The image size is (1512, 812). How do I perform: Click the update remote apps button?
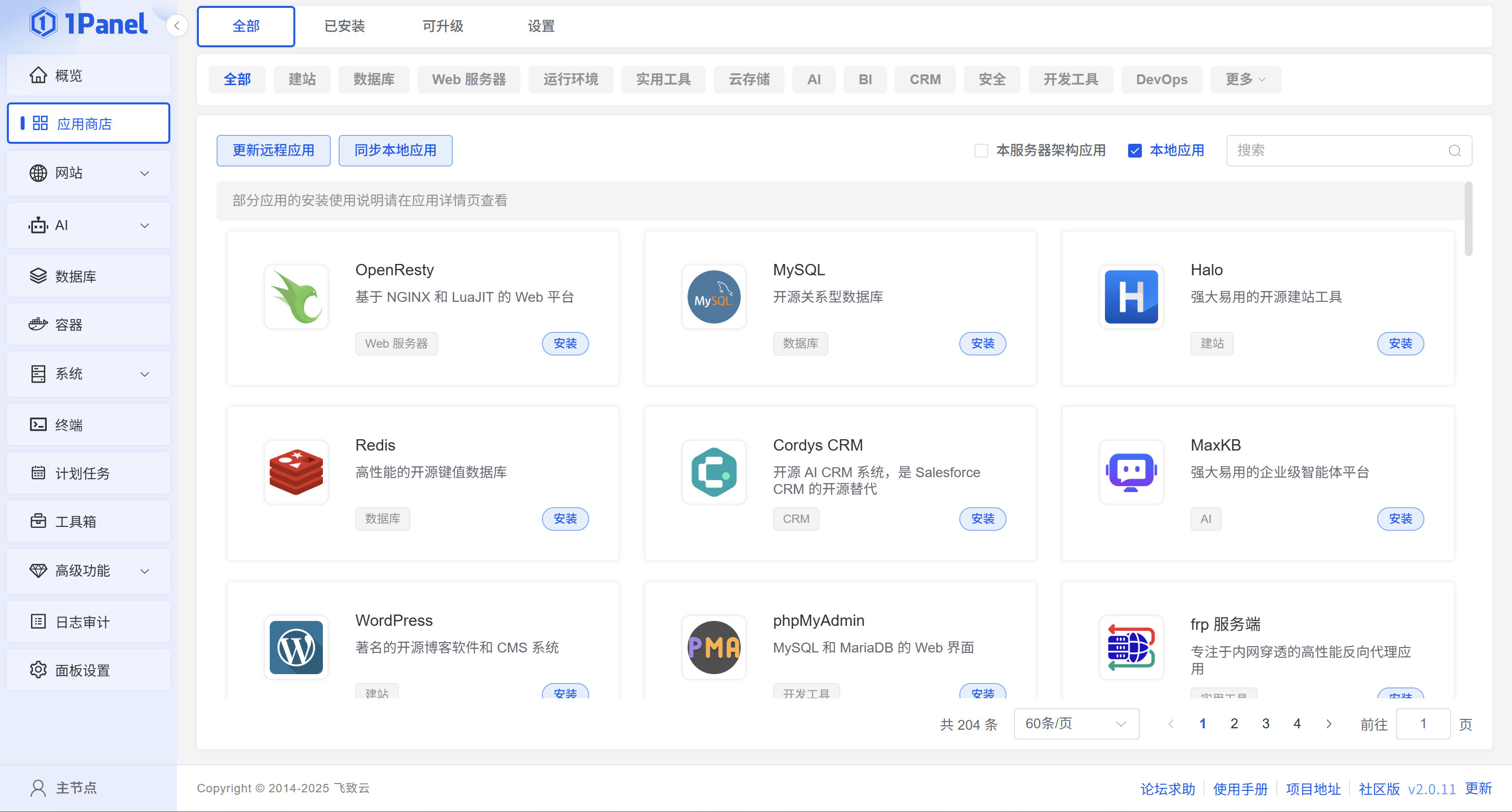coord(273,151)
